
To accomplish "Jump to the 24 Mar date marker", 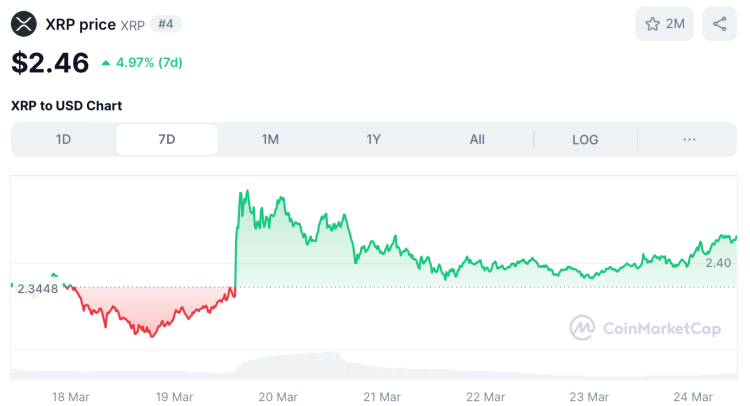I will (x=692, y=396).
